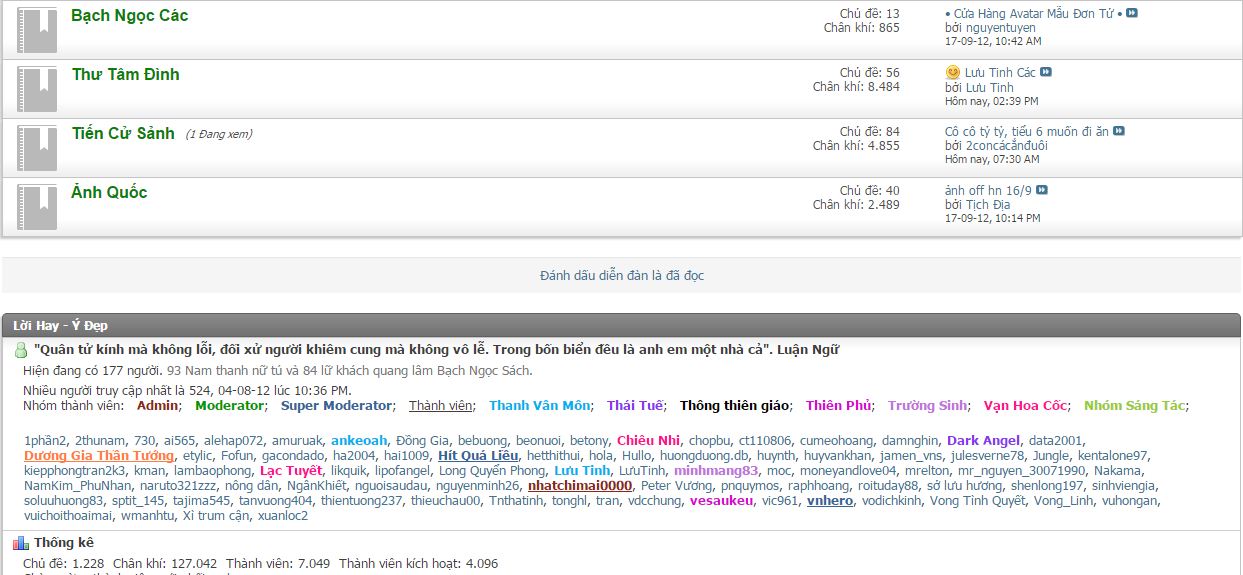Viewport: 1243px width, 575px height.
Task: Click the online users icon beside the quote
Action: (21, 351)
